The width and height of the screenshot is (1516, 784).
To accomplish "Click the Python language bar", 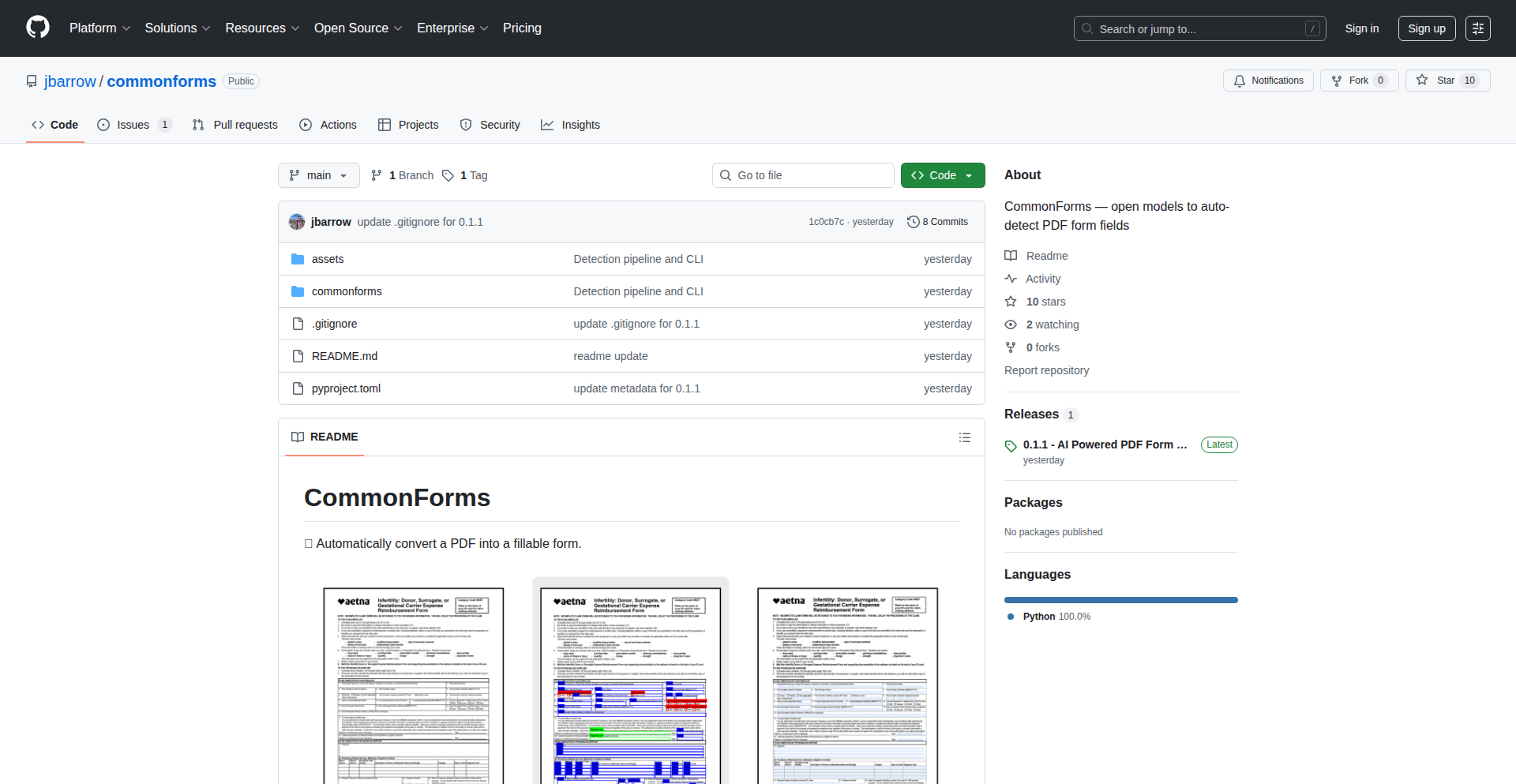I will coord(1120,600).
